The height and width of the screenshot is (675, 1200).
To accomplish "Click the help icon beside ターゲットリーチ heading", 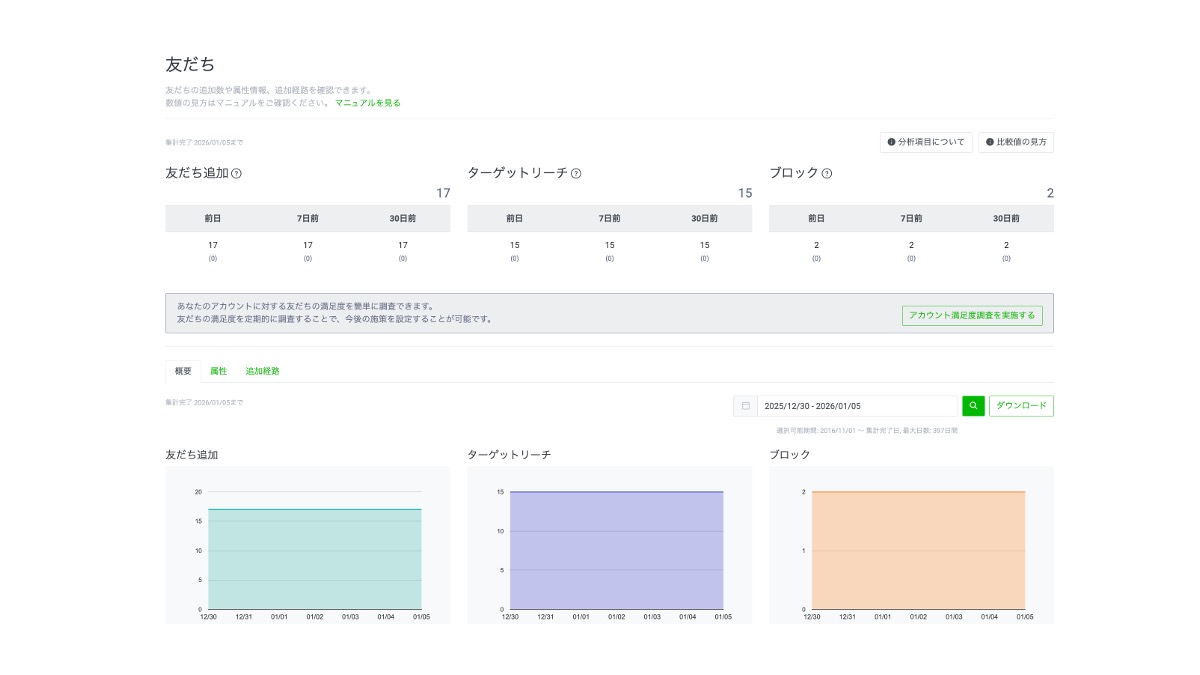I will click(x=576, y=173).
